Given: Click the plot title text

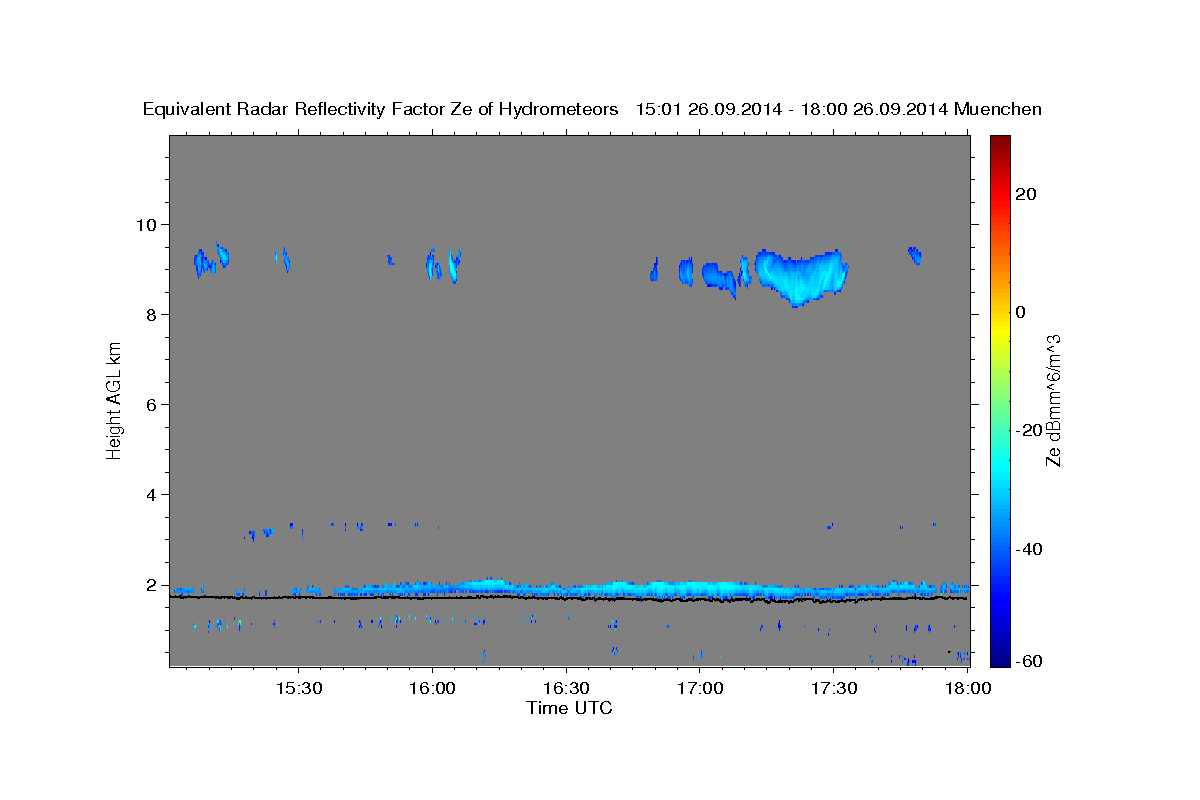Looking at the screenshot, I should [x=592, y=109].
